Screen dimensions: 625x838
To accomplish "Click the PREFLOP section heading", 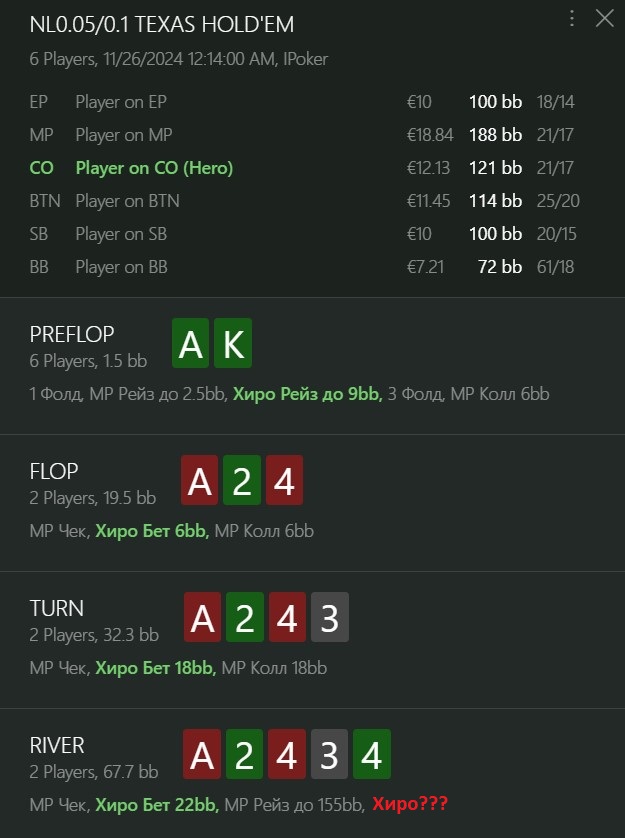I will (x=72, y=334).
